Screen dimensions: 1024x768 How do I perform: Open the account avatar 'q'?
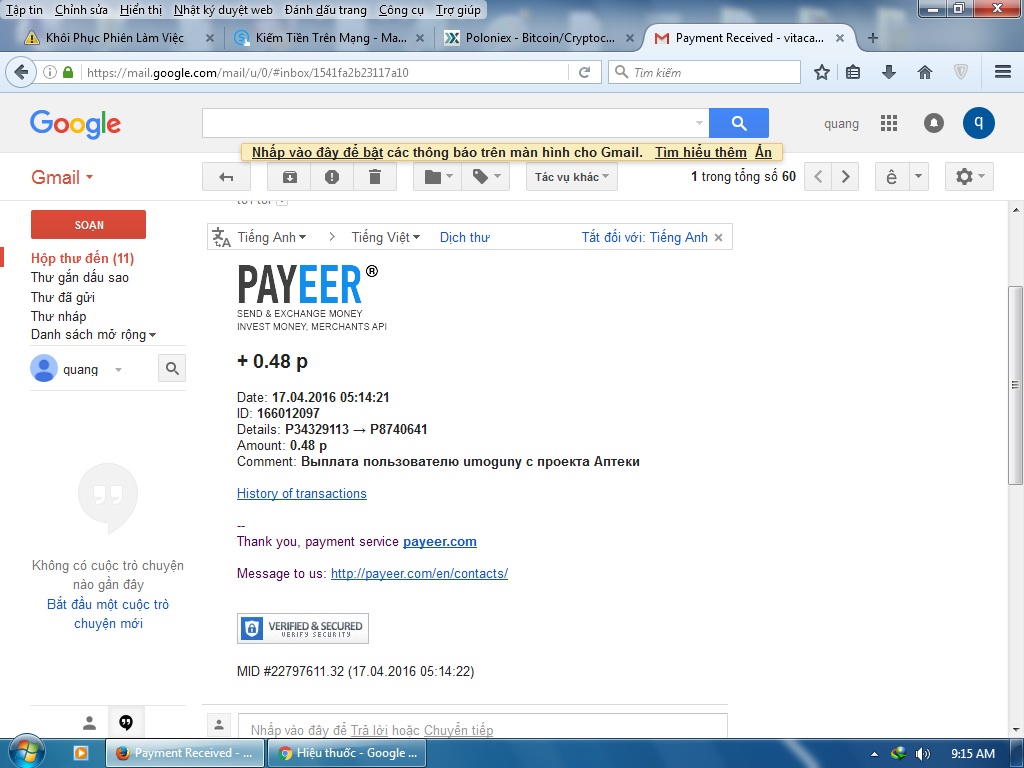pyautogui.click(x=978, y=123)
